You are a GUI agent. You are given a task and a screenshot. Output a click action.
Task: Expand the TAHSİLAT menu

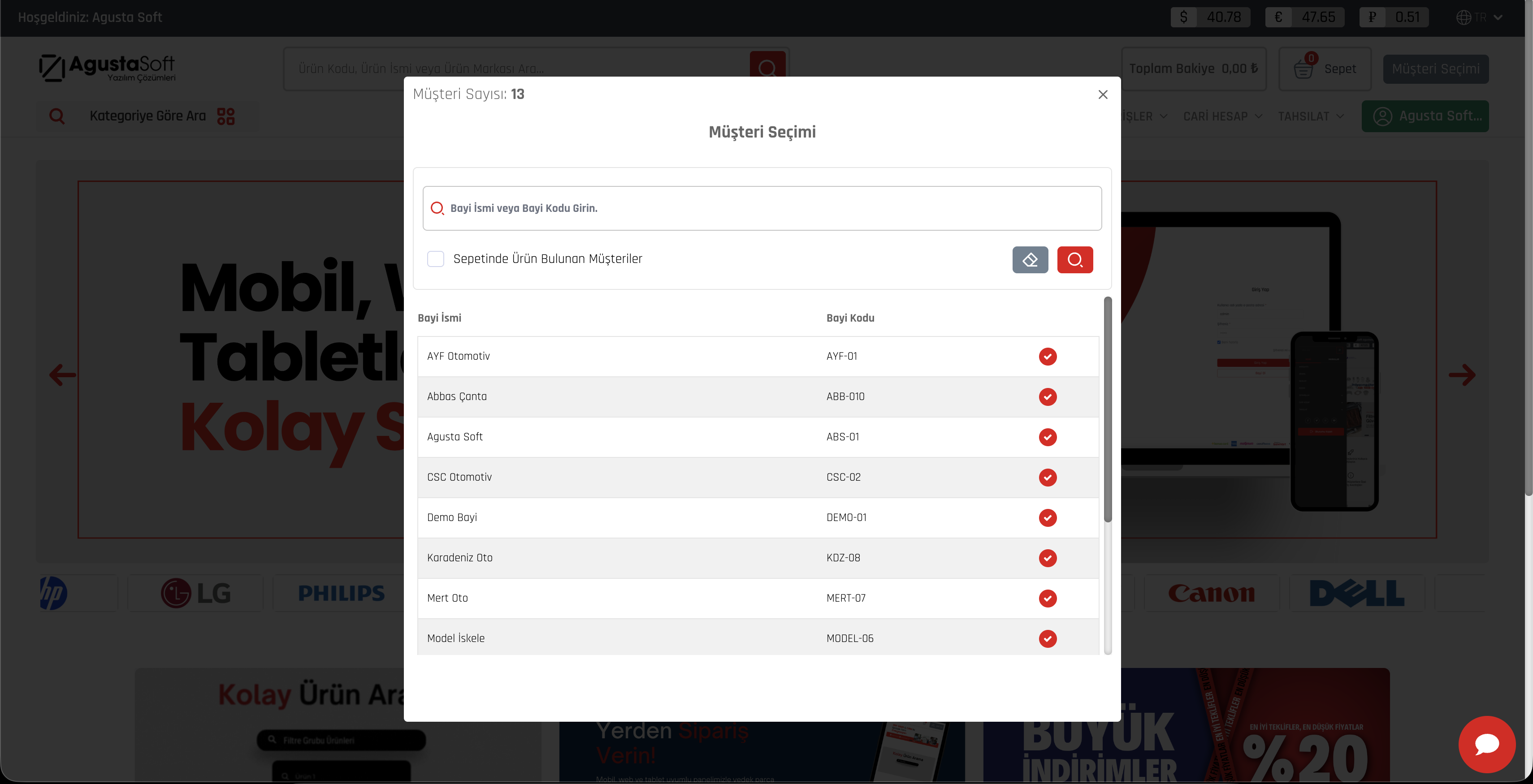(1311, 116)
